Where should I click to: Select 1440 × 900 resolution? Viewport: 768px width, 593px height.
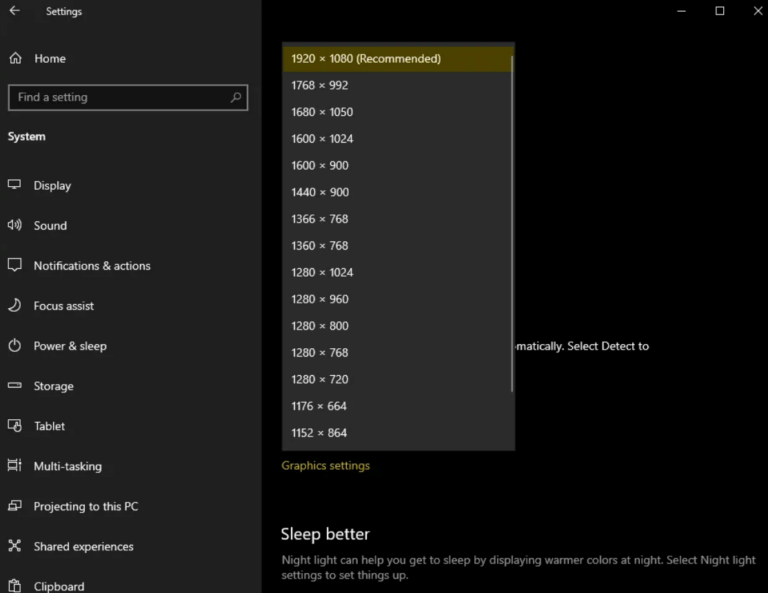pos(398,192)
